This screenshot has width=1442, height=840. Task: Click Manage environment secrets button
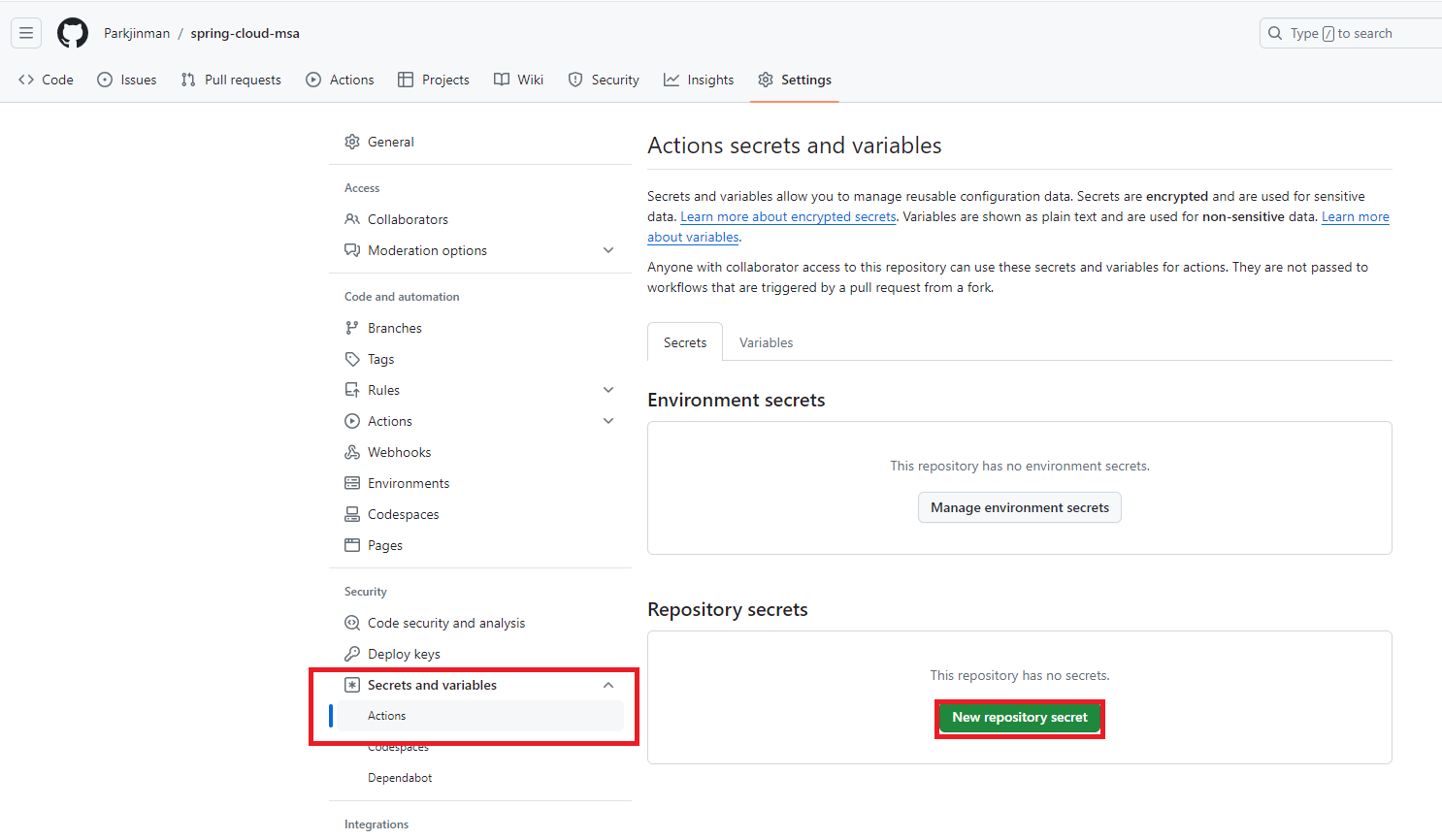click(1020, 507)
